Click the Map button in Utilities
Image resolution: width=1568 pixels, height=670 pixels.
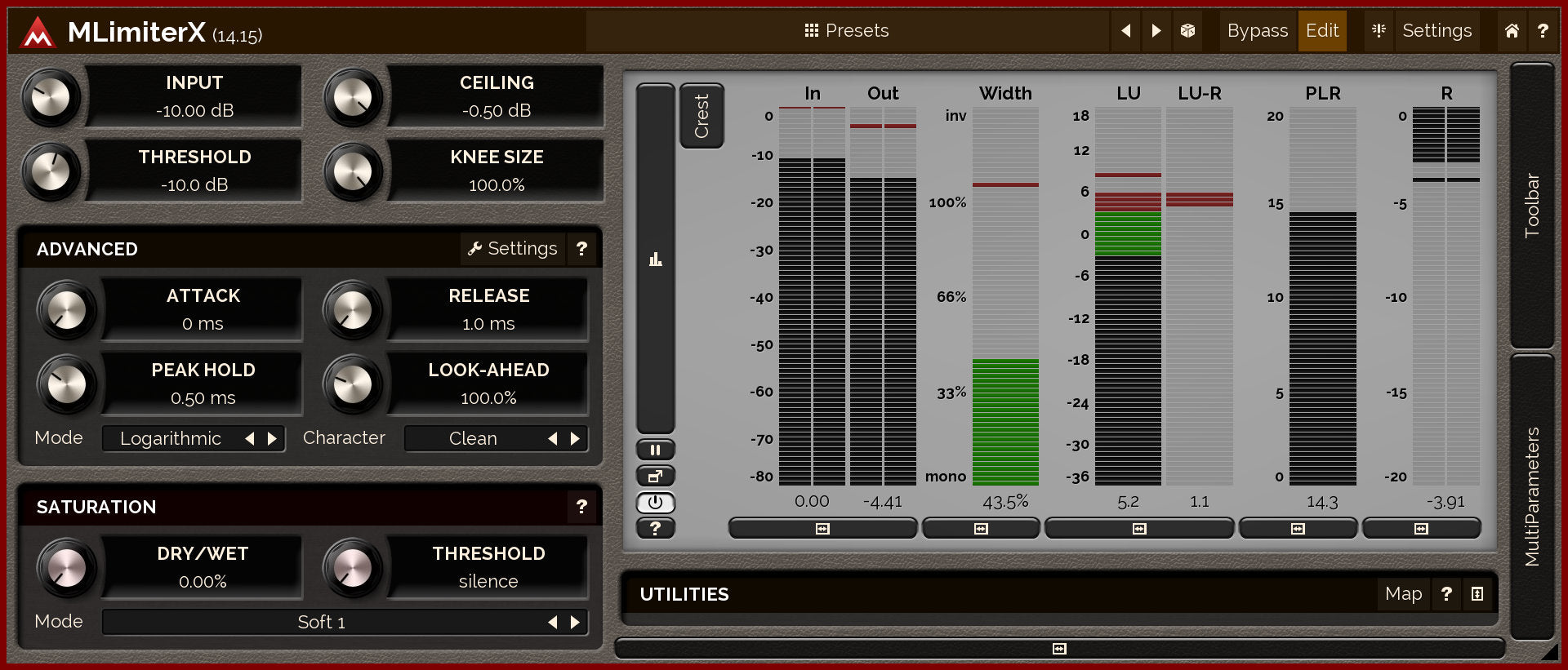[1403, 594]
